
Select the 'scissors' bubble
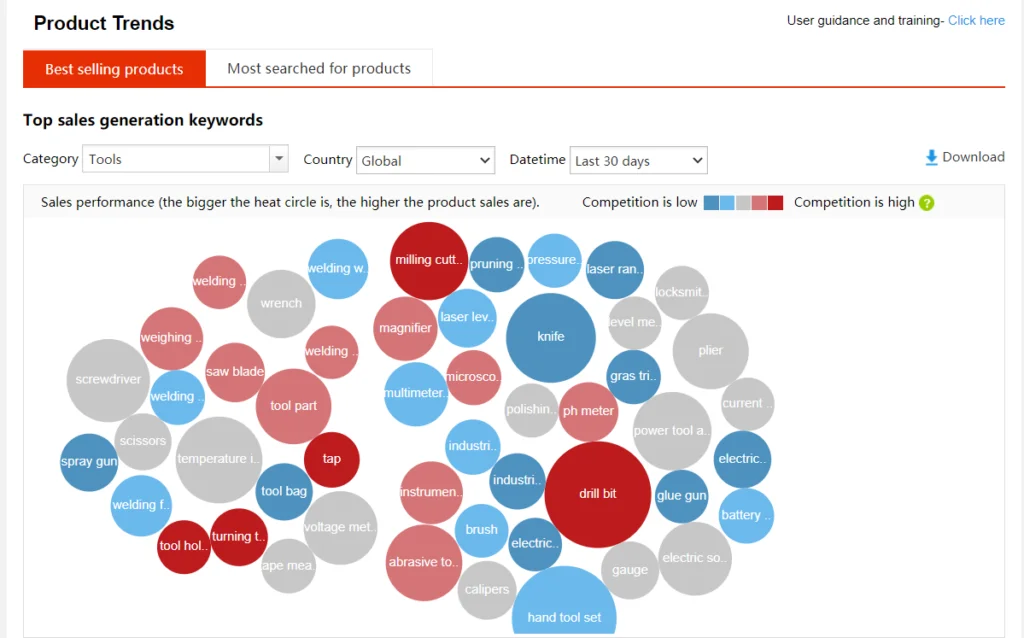pos(142,441)
